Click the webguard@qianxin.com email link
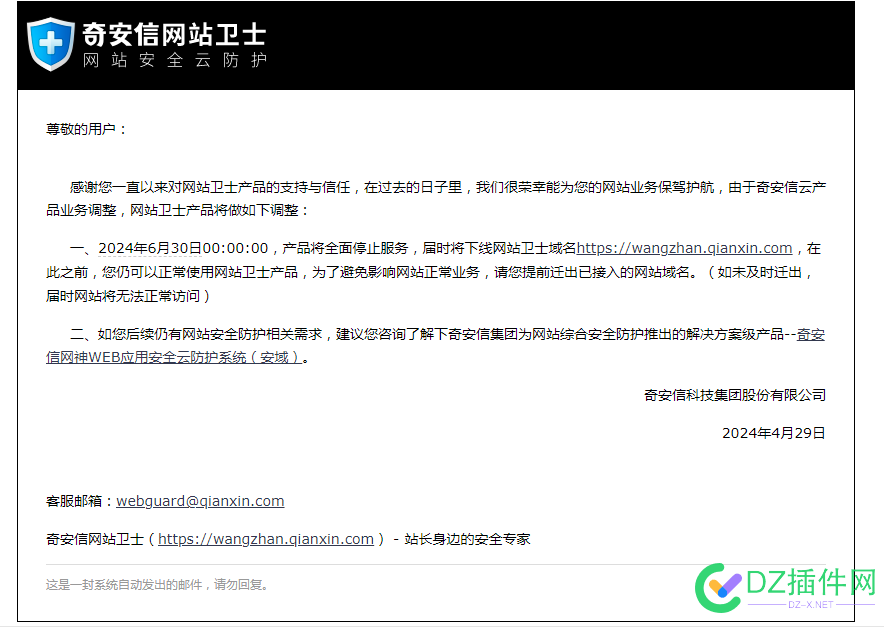 200,501
